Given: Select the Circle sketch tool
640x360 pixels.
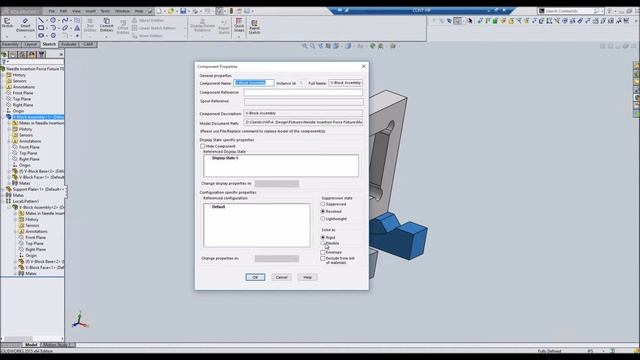Looking at the screenshot, I should [53, 20].
